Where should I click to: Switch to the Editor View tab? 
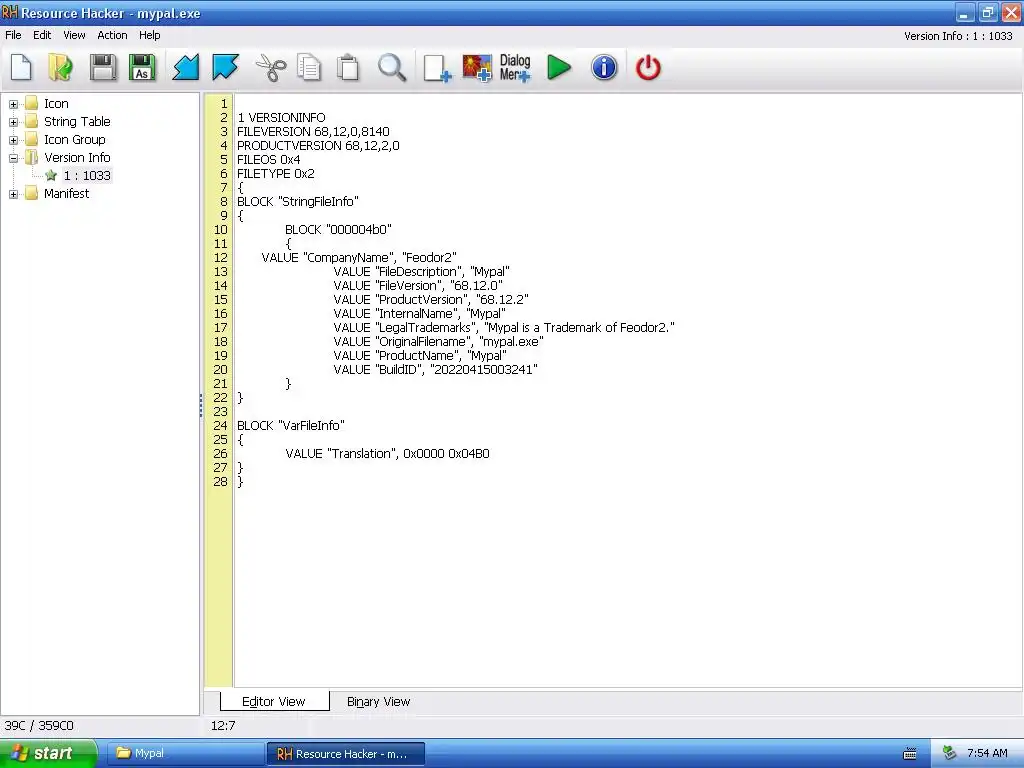tap(274, 701)
